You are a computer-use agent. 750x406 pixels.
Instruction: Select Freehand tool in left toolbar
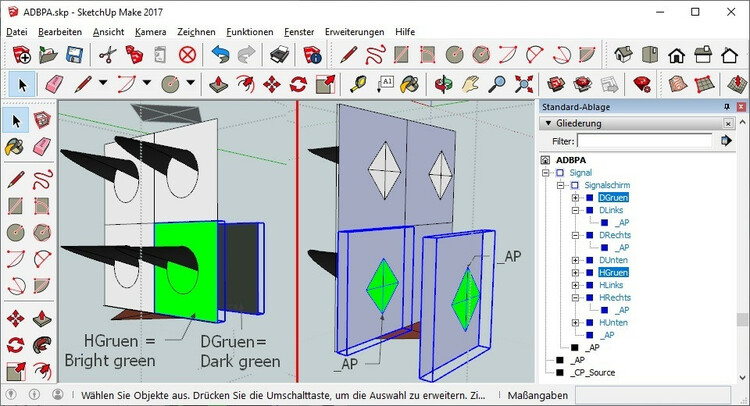coord(42,180)
